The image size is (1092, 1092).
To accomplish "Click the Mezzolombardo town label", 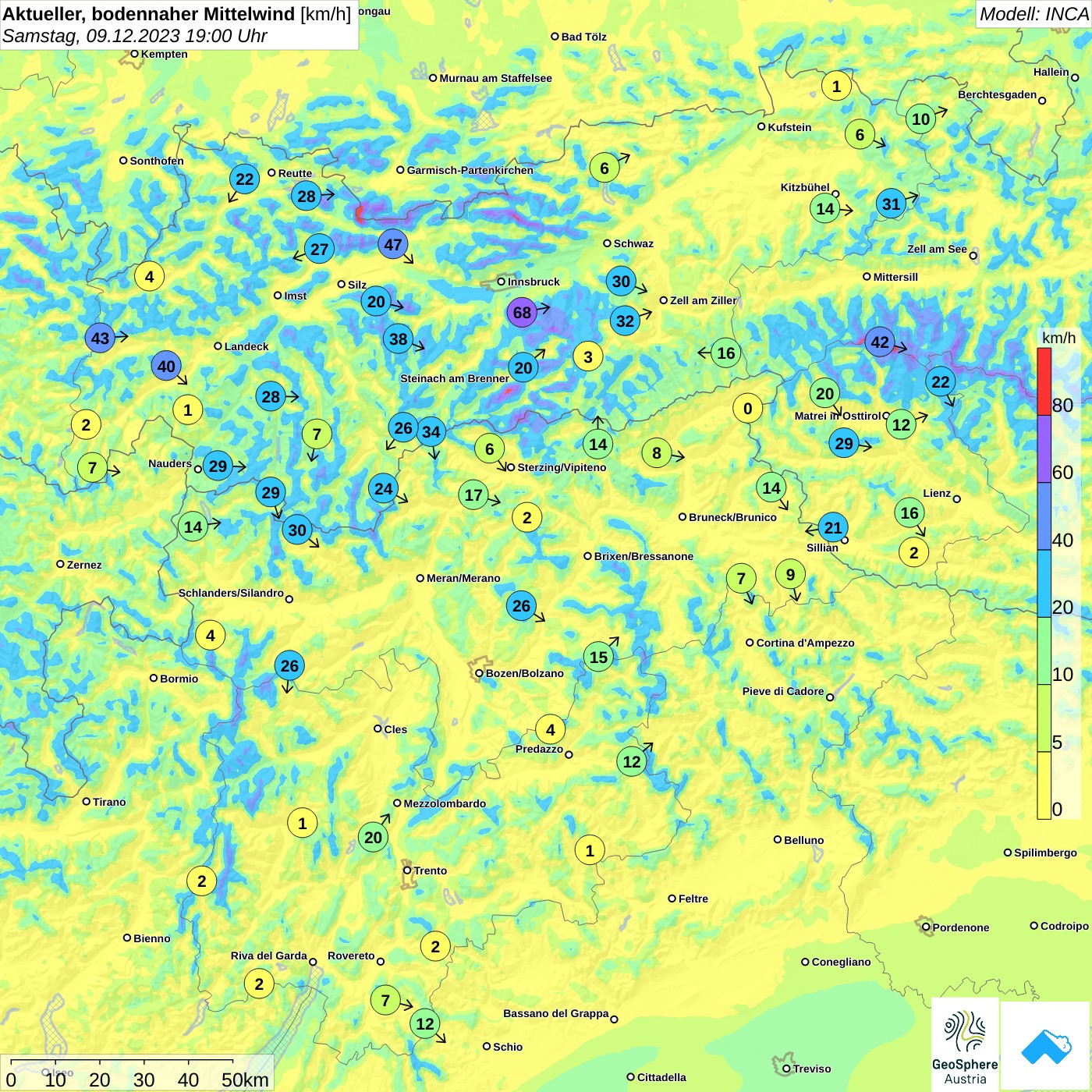I will 445,803.
